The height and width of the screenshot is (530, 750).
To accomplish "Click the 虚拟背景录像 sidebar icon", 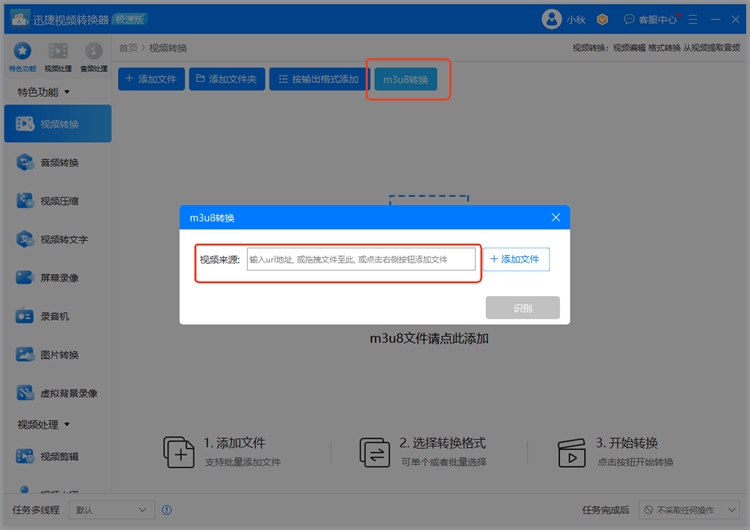I will tap(25, 393).
